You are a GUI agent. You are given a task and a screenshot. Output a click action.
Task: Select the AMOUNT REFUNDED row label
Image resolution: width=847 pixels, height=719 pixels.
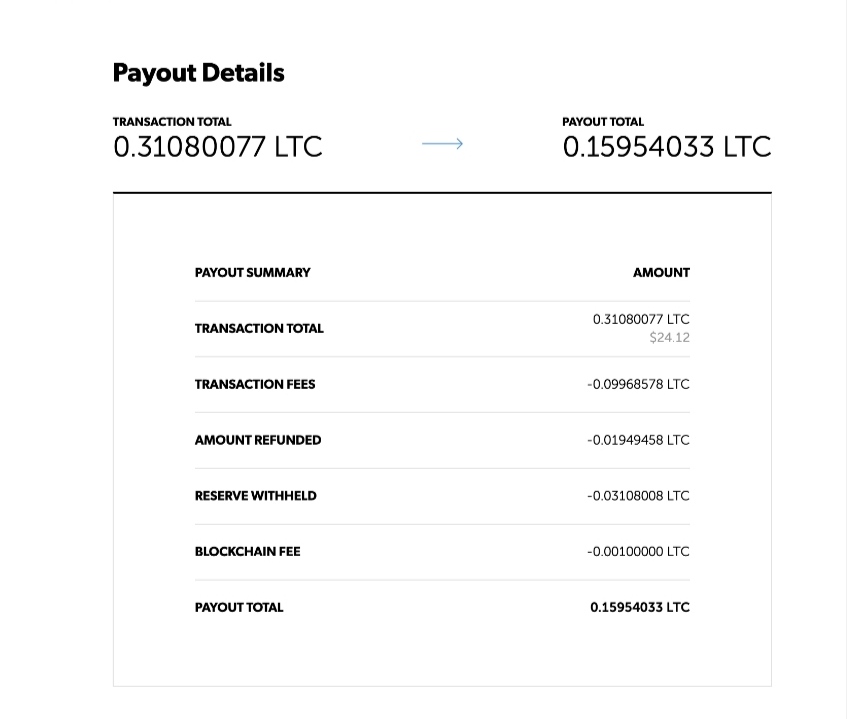[258, 440]
